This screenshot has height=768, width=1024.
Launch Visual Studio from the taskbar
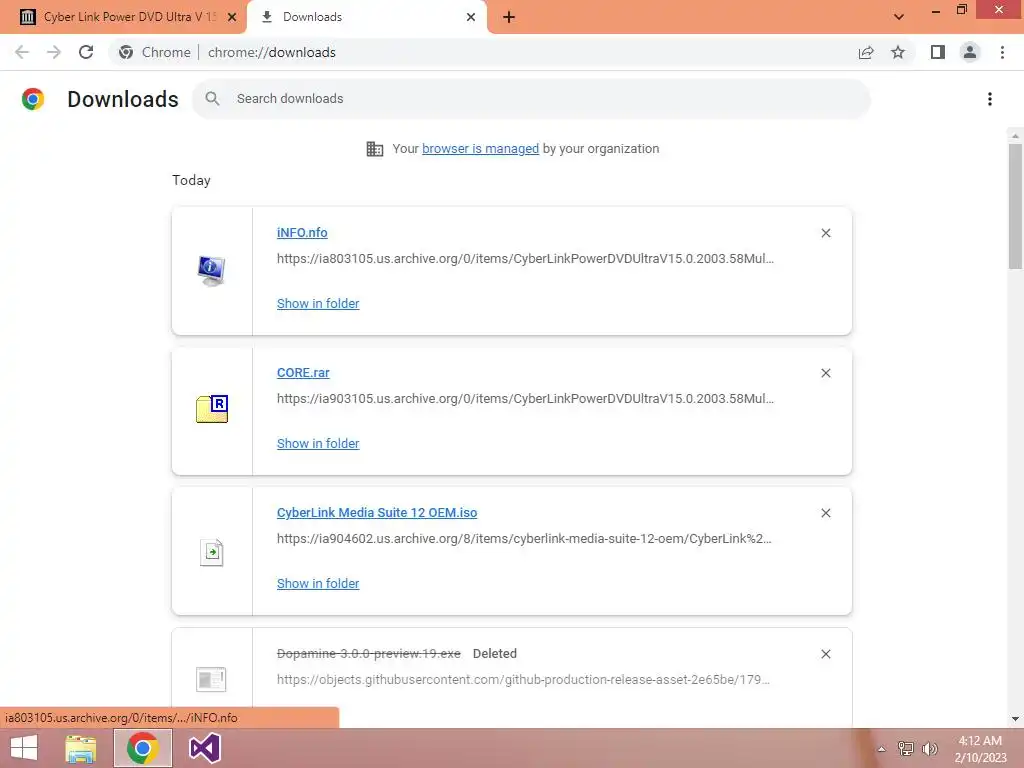[204, 748]
